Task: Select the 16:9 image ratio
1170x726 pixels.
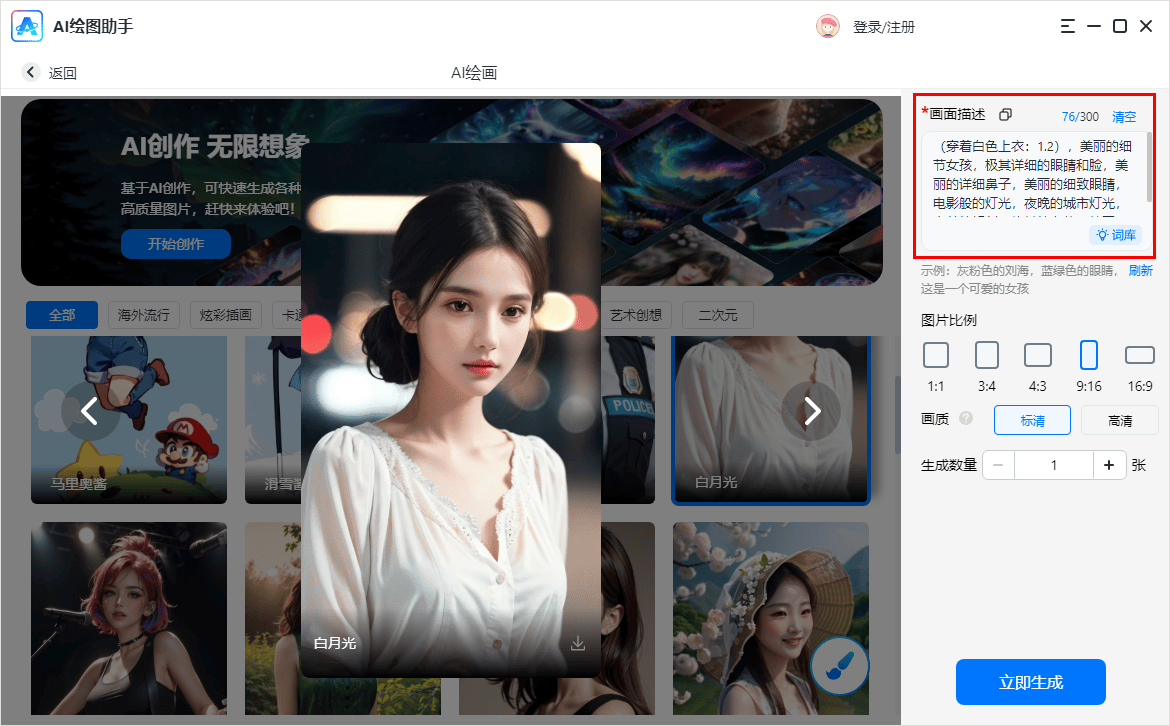Action: [x=1139, y=355]
